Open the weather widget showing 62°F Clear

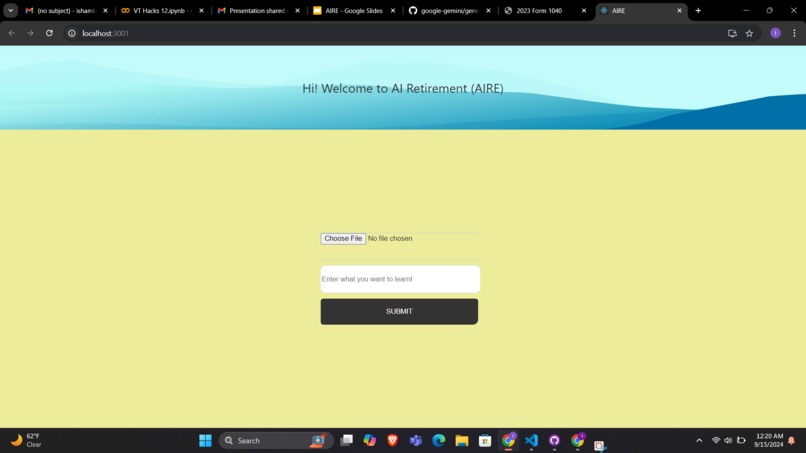click(27, 441)
